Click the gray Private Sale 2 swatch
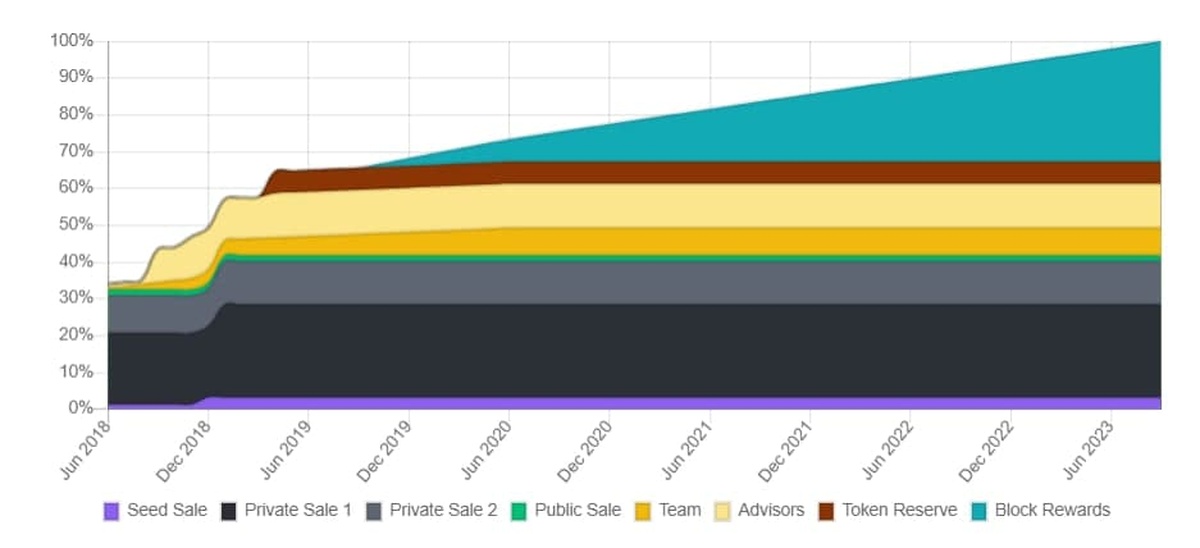This screenshot has height=548, width=1200. (374, 511)
